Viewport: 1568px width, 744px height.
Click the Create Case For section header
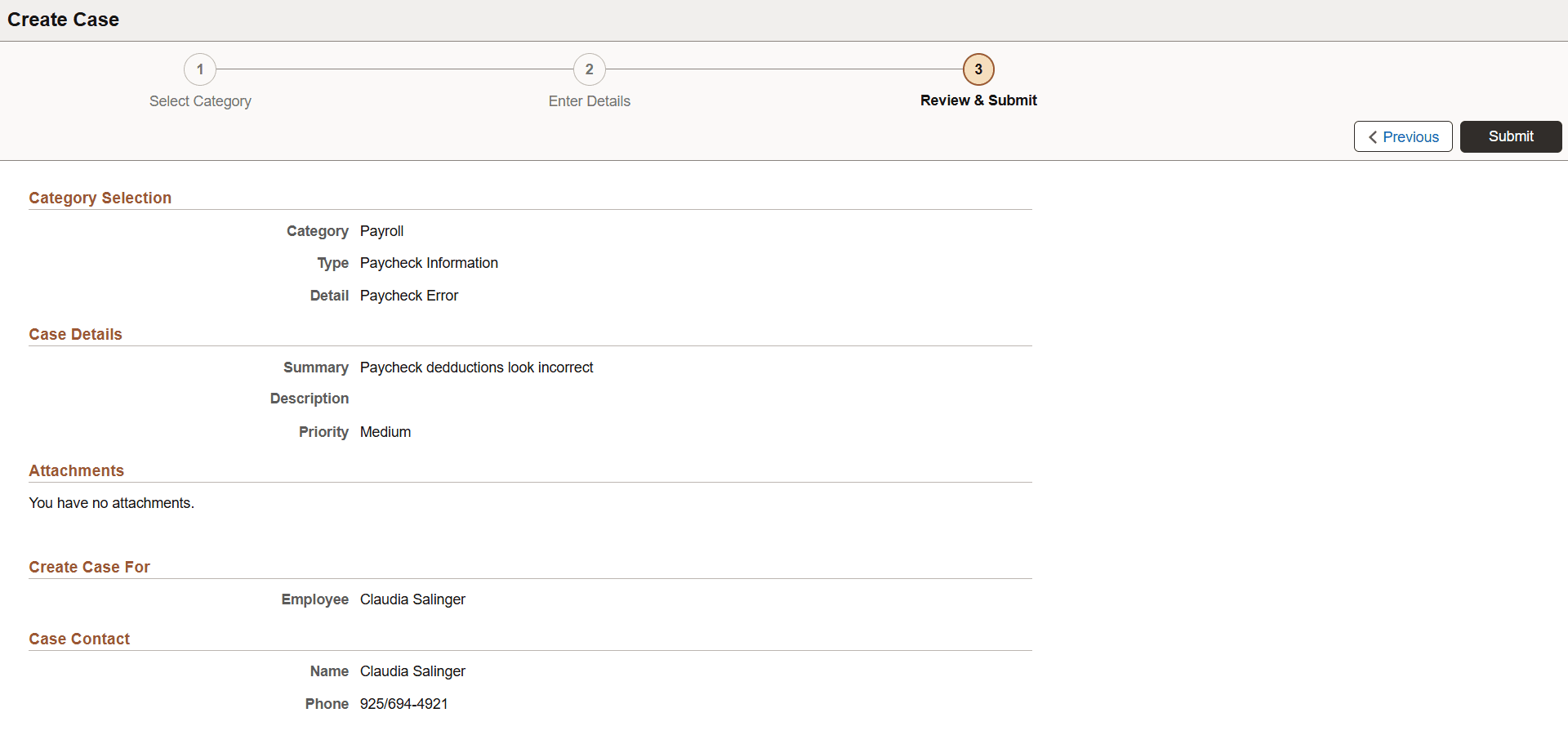tap(90, 567)
